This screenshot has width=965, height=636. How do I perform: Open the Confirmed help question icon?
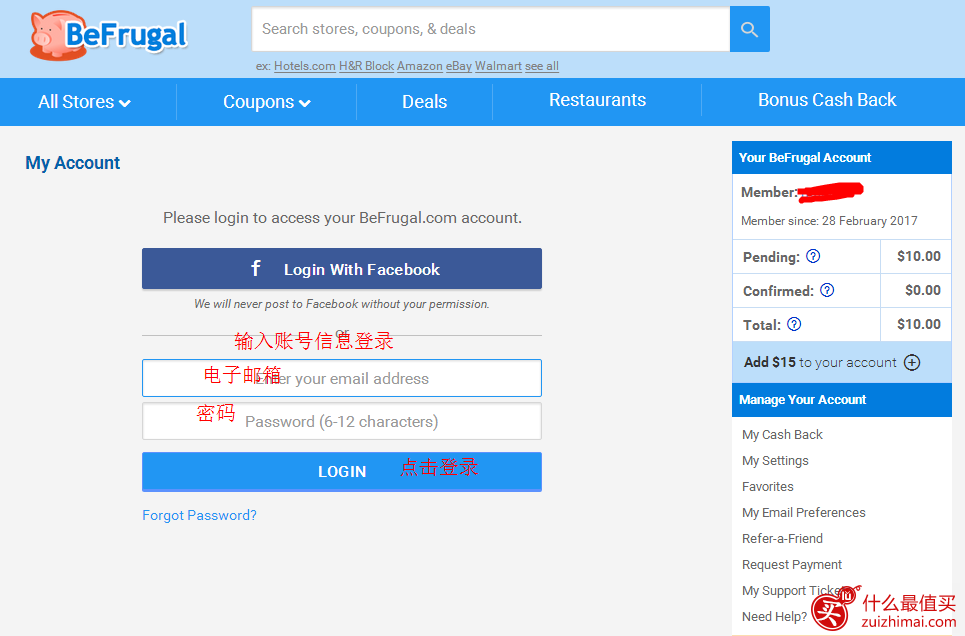click(827, 290)
